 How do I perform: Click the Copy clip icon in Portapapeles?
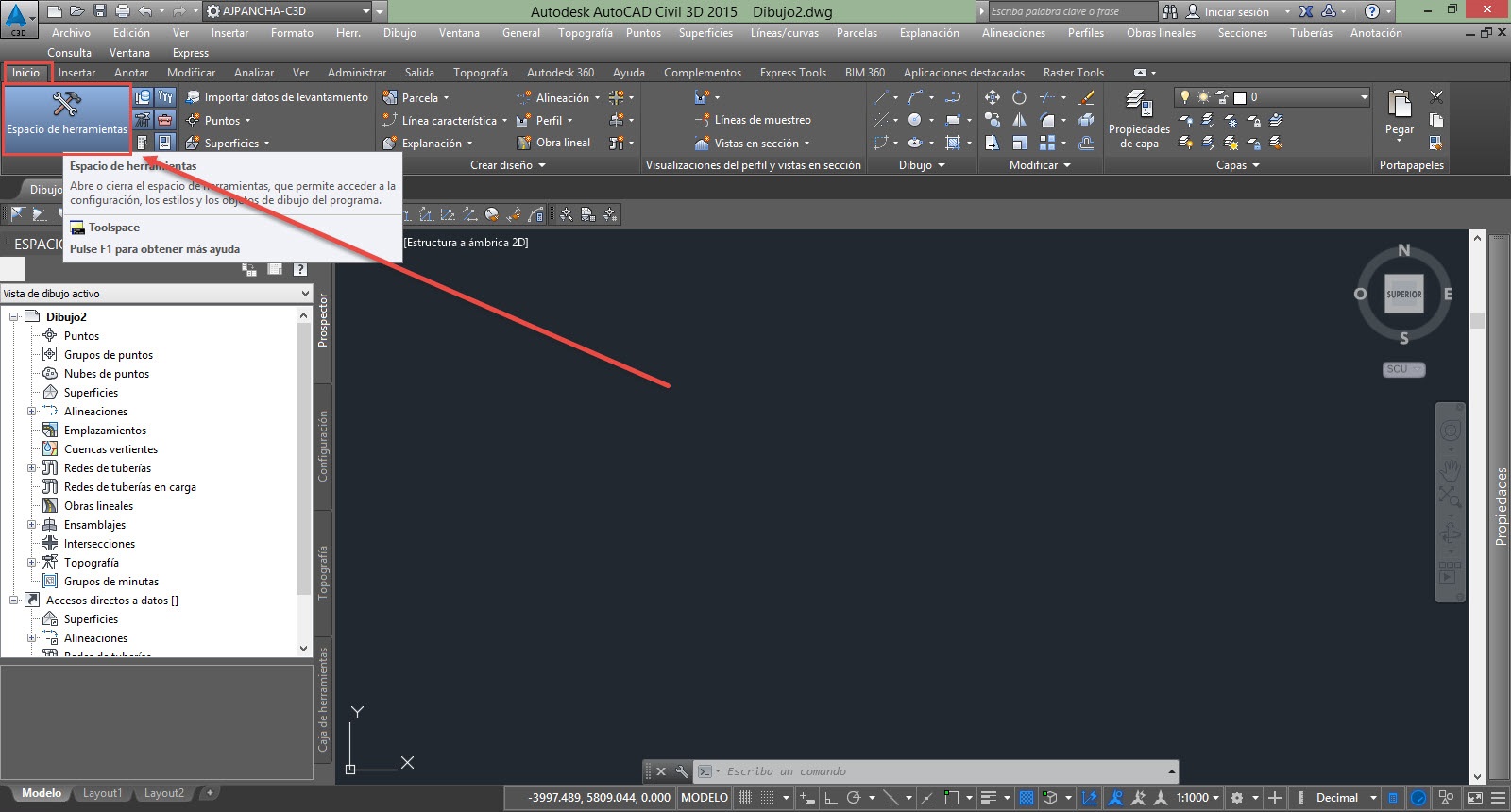point(1436,120)
